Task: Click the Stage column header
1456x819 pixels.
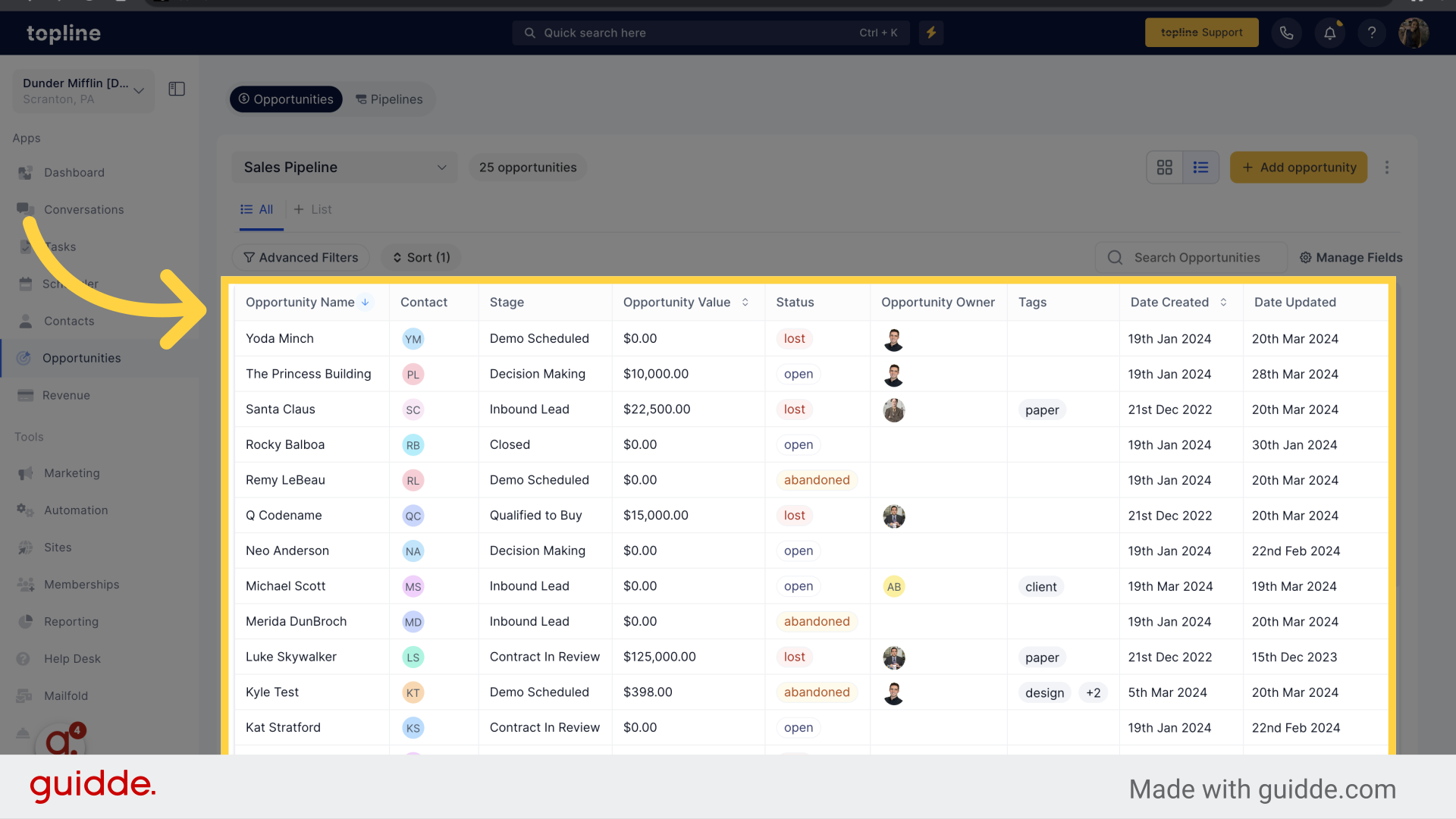Action: tap(507, 302)
